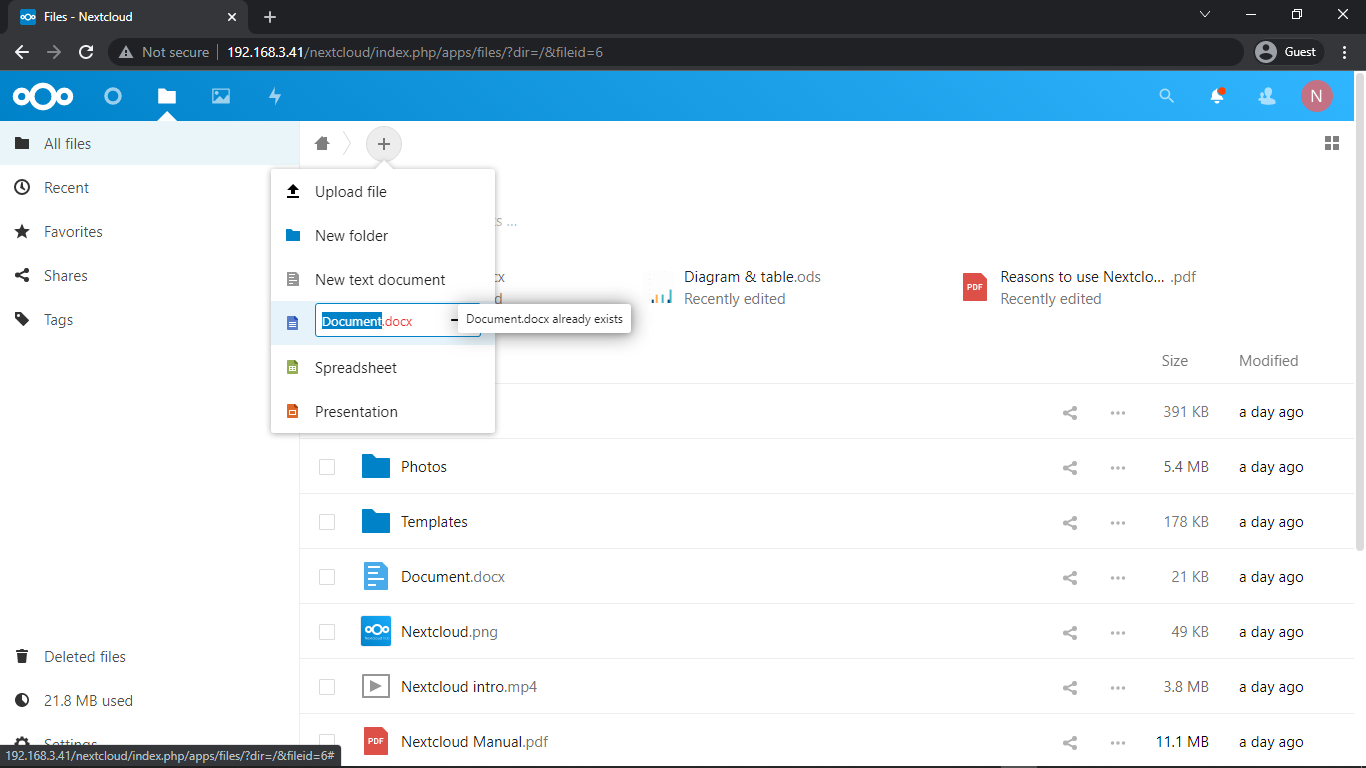Open more actions for Nextcloud Manual.pdf
Viewport: 1366px width, 768px height.
(1118, 742)
